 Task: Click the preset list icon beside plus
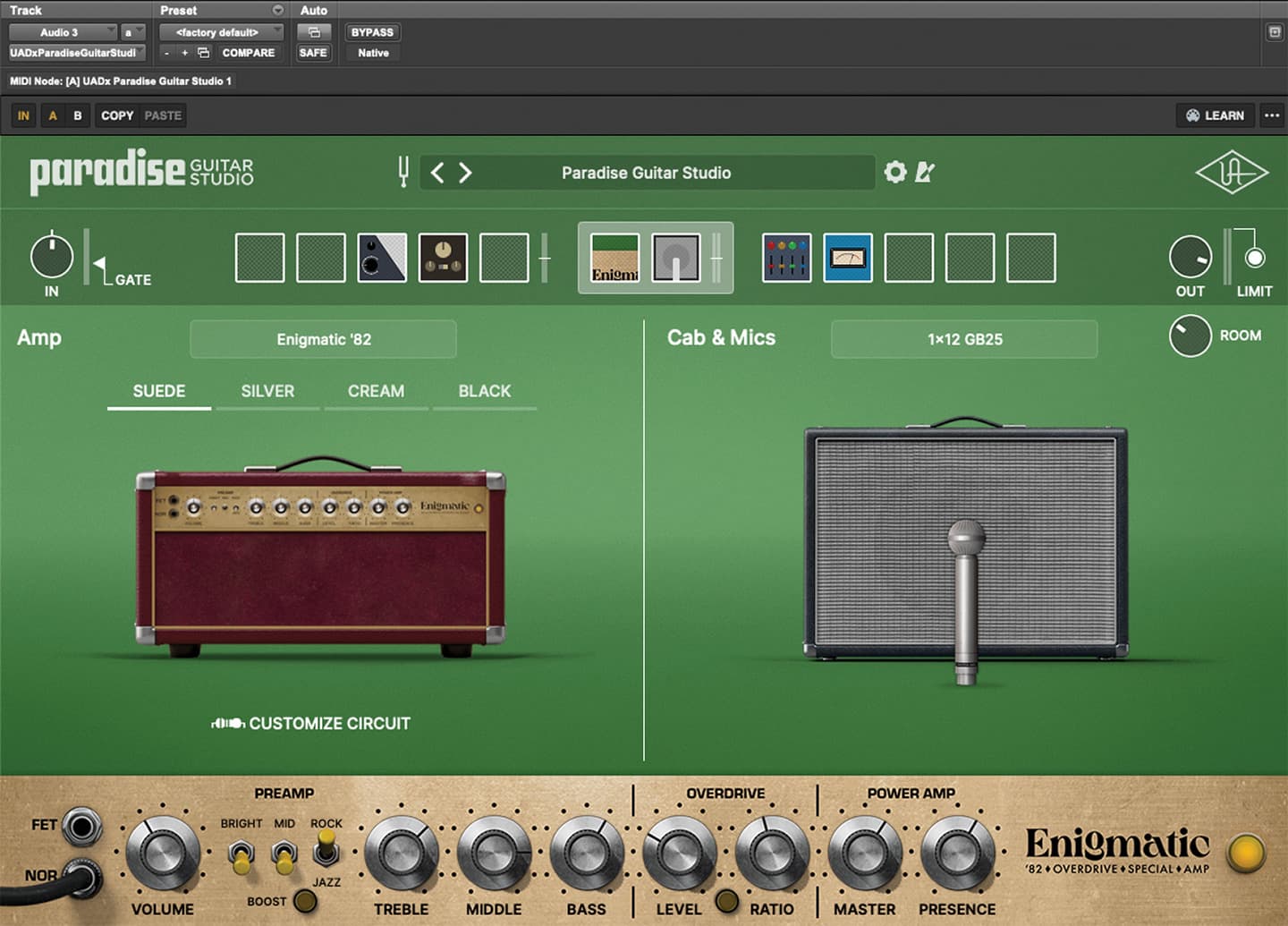click(204, 53)
